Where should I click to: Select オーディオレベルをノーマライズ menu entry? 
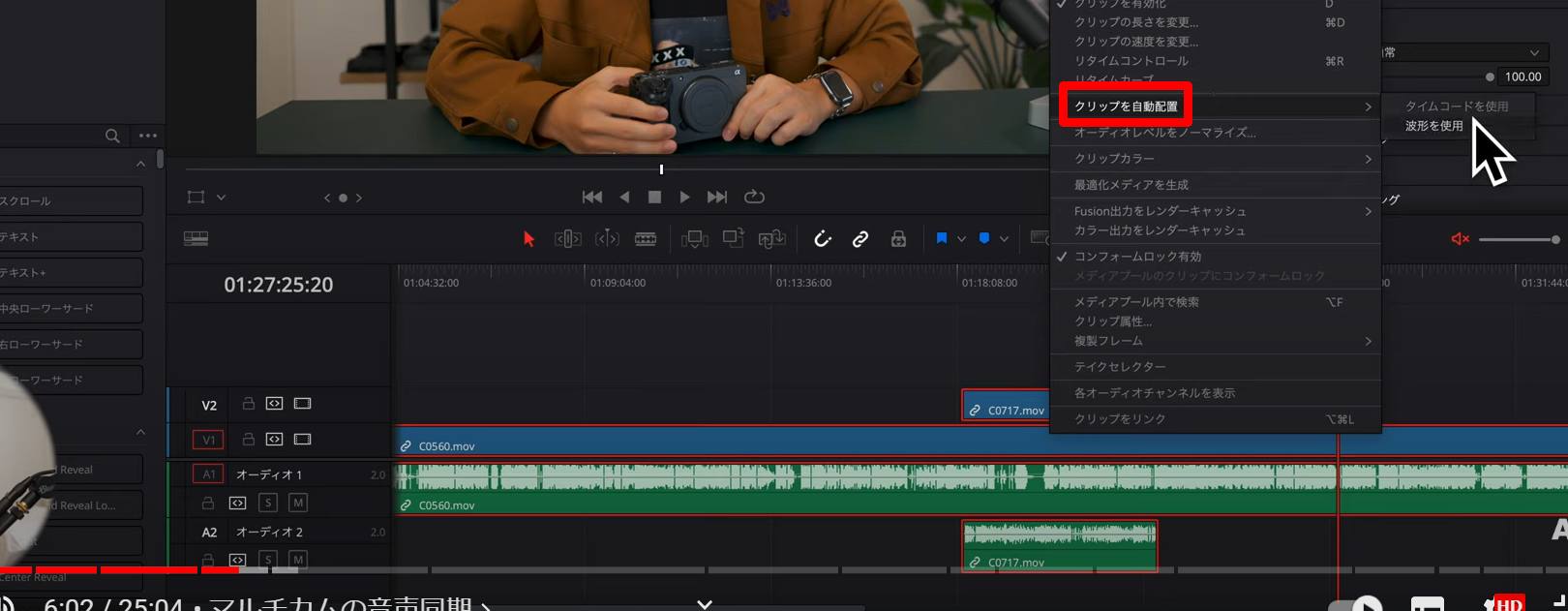1164,133
